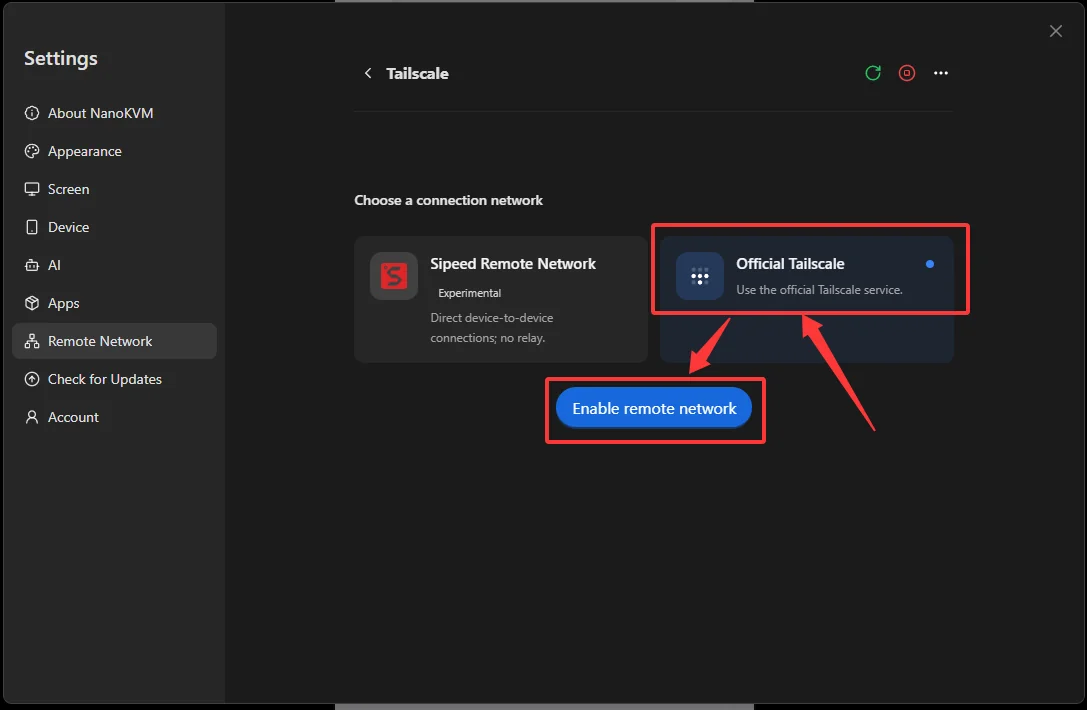The width and height of the screenshot is (1087, 710).
Task: Click the Device icon in sidebar
Action: [32, 227]
